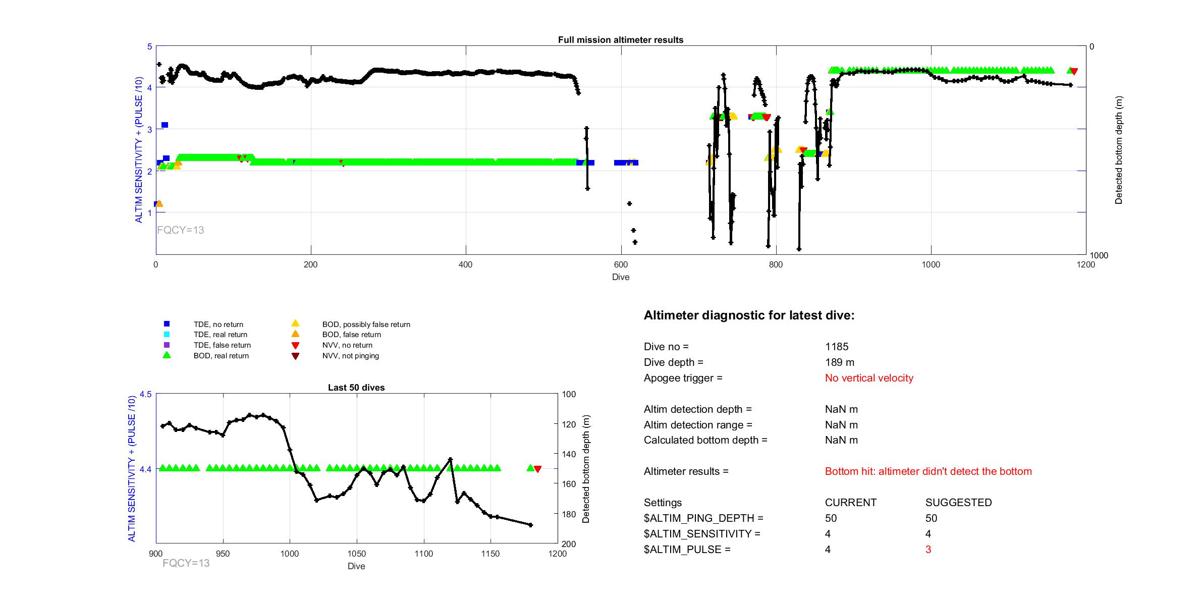This screenshot has height=611, width=1200.
Task: Click the cyan square 'TDE, real return' legend marker
Action: [166, 334]
